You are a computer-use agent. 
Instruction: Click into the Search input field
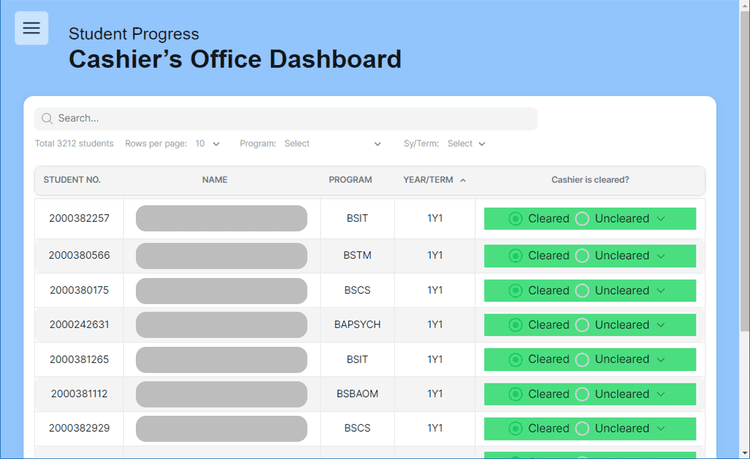[290, 119]
